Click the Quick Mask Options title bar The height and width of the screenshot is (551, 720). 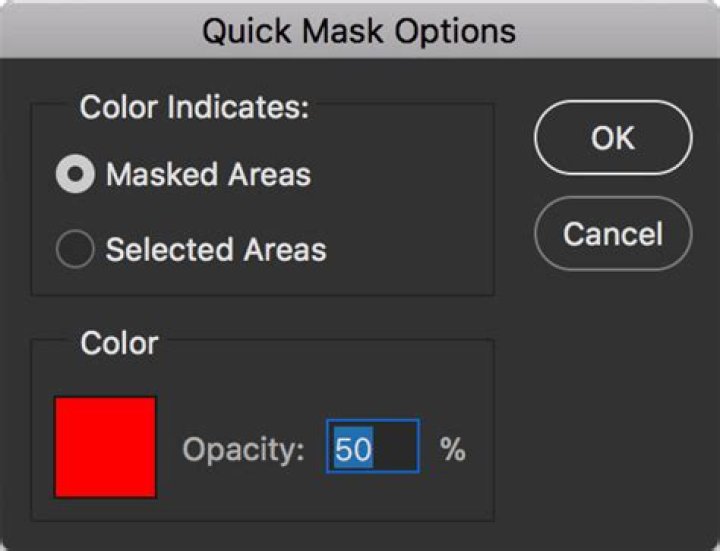360,30
